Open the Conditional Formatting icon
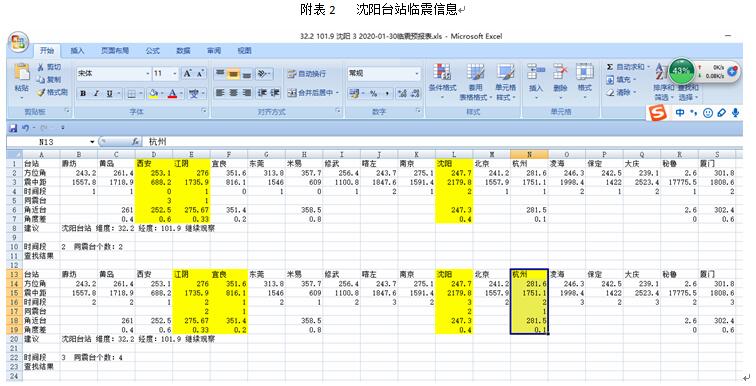This screenshot has height=386, width=756. [442, 72]
